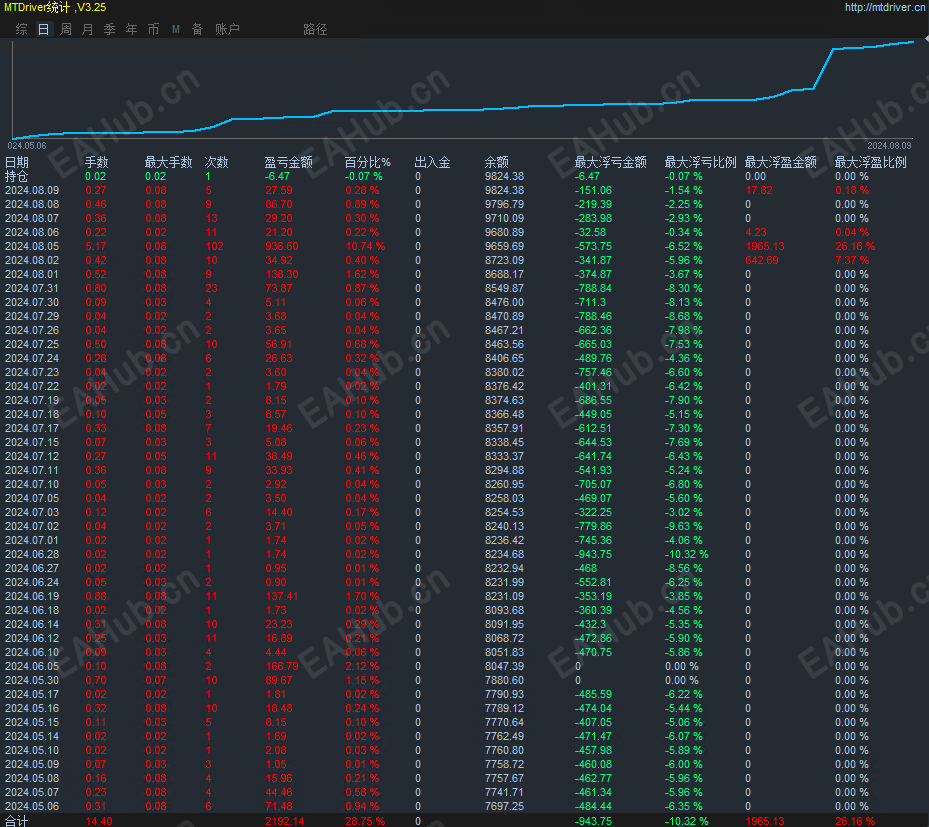Select the 2024.07.31 date row
Viewport: 929px width, 827px height.
click(x=32, y=289)
